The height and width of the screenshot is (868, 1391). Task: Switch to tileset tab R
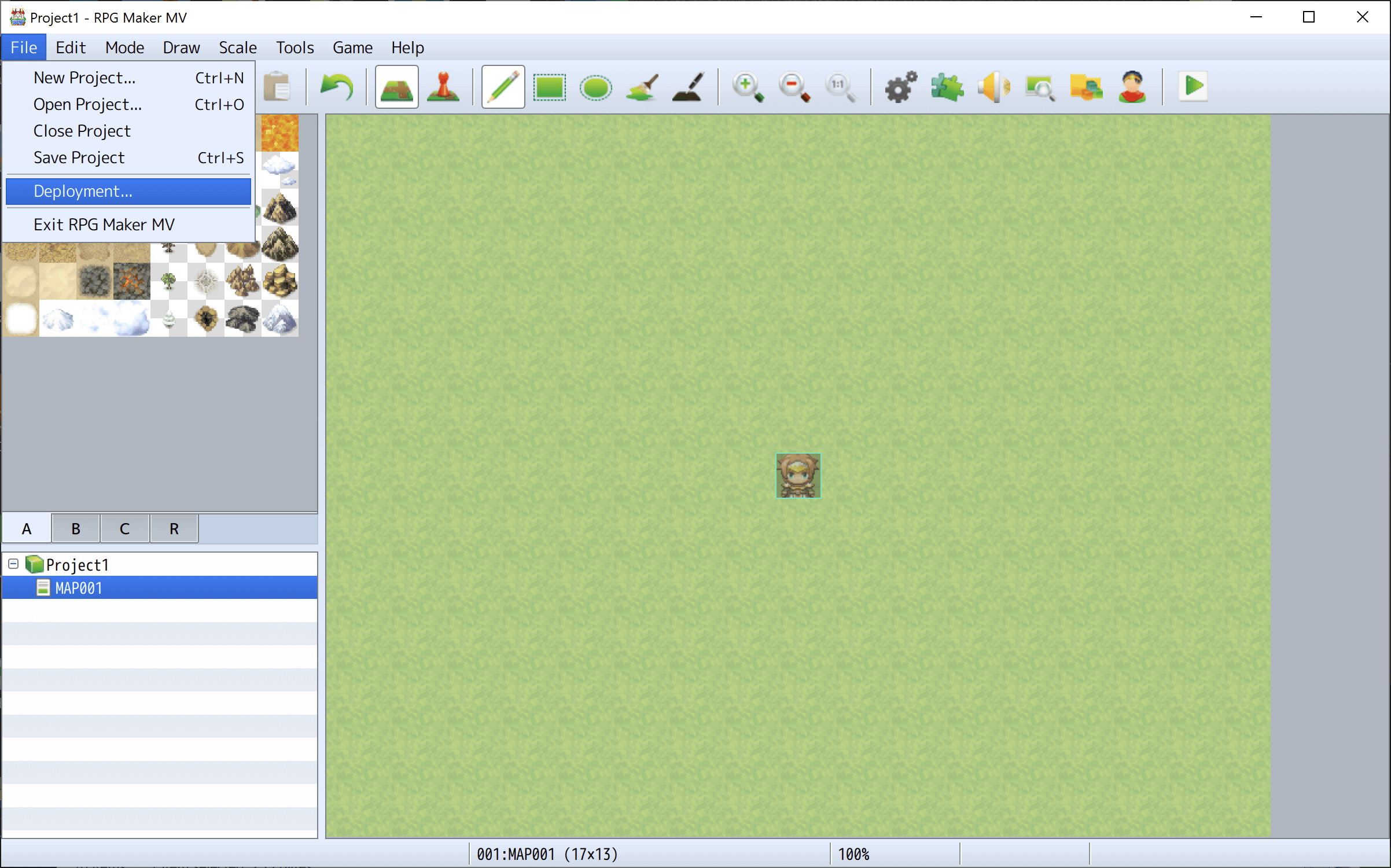click(174, 528)
